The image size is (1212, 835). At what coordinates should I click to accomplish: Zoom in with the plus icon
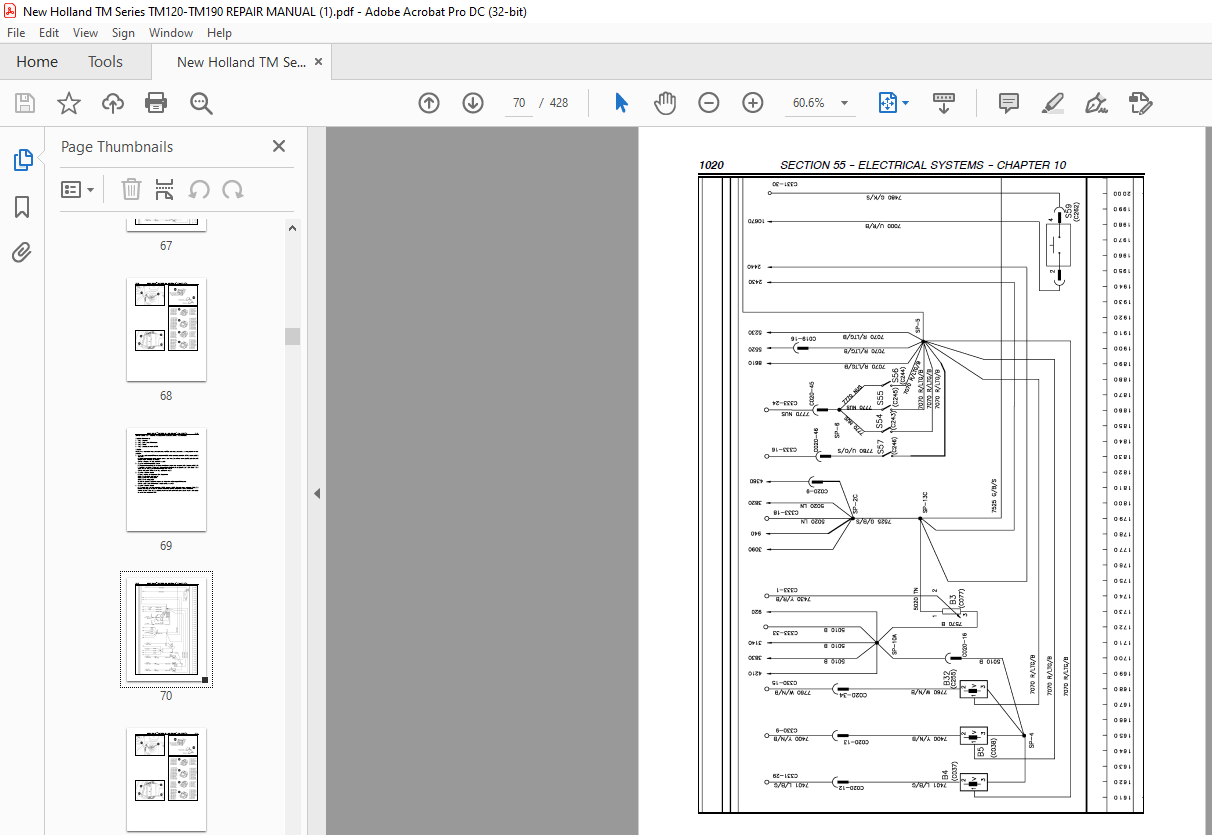click(753, 103)
